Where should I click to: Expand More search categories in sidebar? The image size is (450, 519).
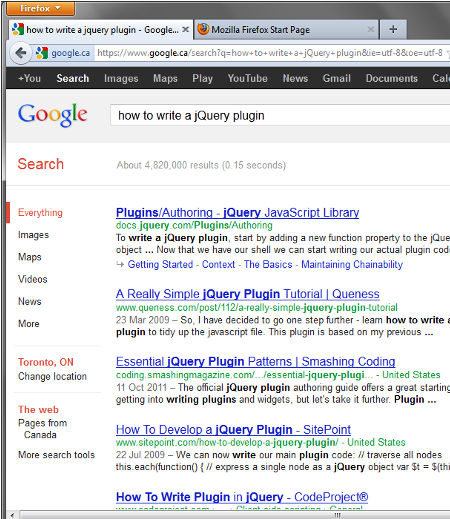coord(29,324)
